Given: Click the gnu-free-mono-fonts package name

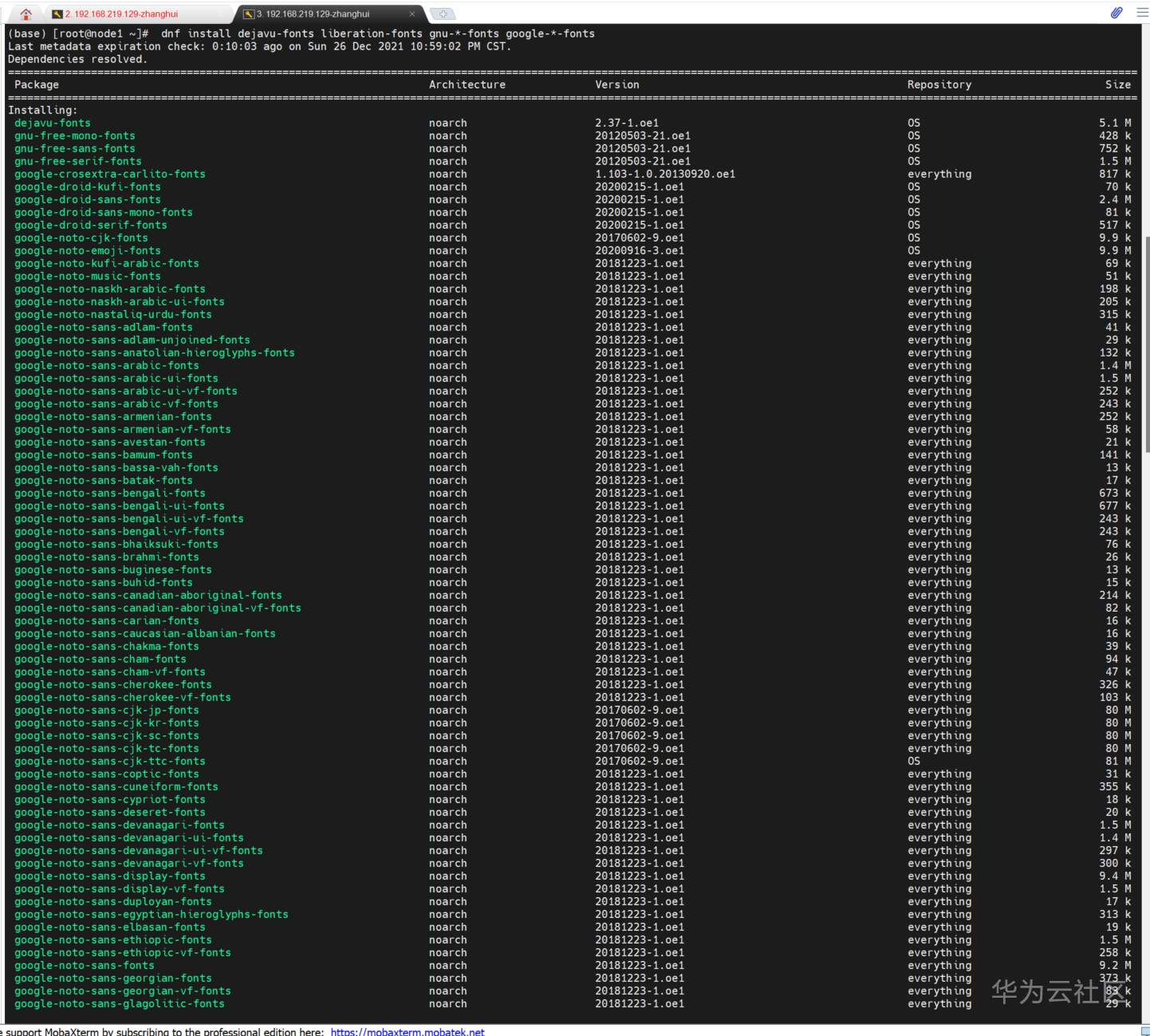Looking at the screenshot, I should point(75,136).
